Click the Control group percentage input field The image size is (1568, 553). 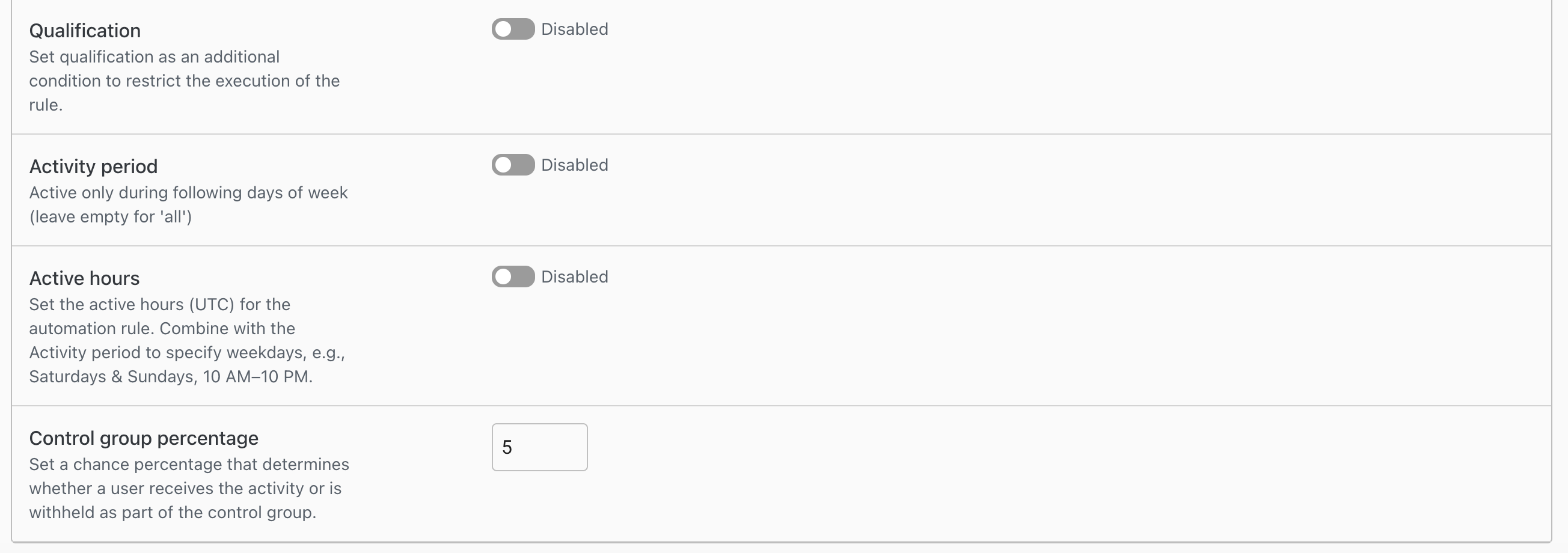539,447
